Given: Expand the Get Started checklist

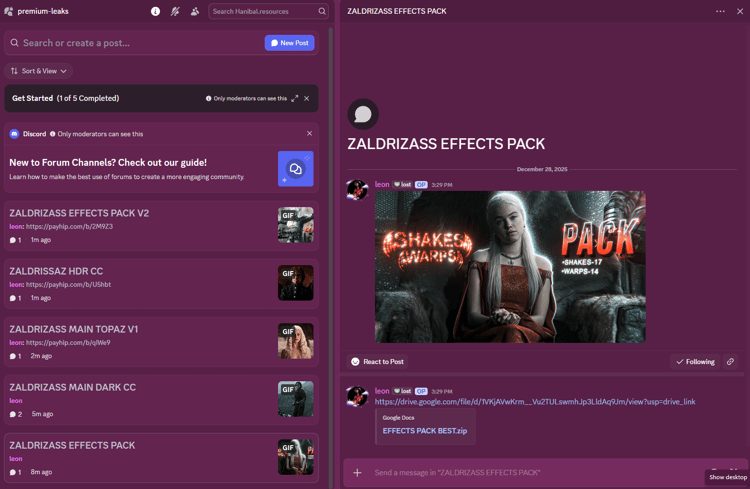Looking at the screenshot, I should (x=295, y=99).
